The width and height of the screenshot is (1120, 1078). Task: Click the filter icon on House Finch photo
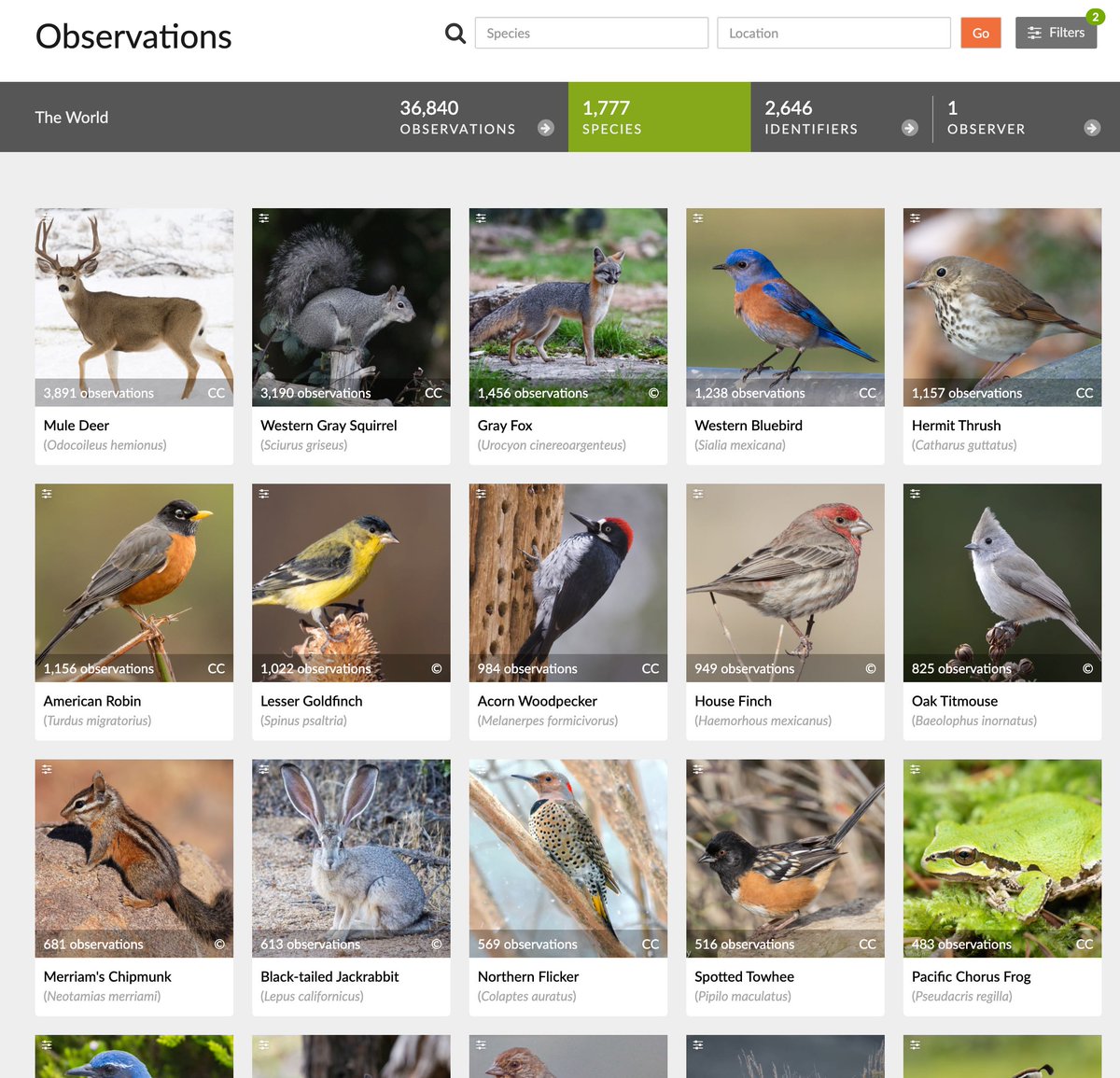coord(698,494)
